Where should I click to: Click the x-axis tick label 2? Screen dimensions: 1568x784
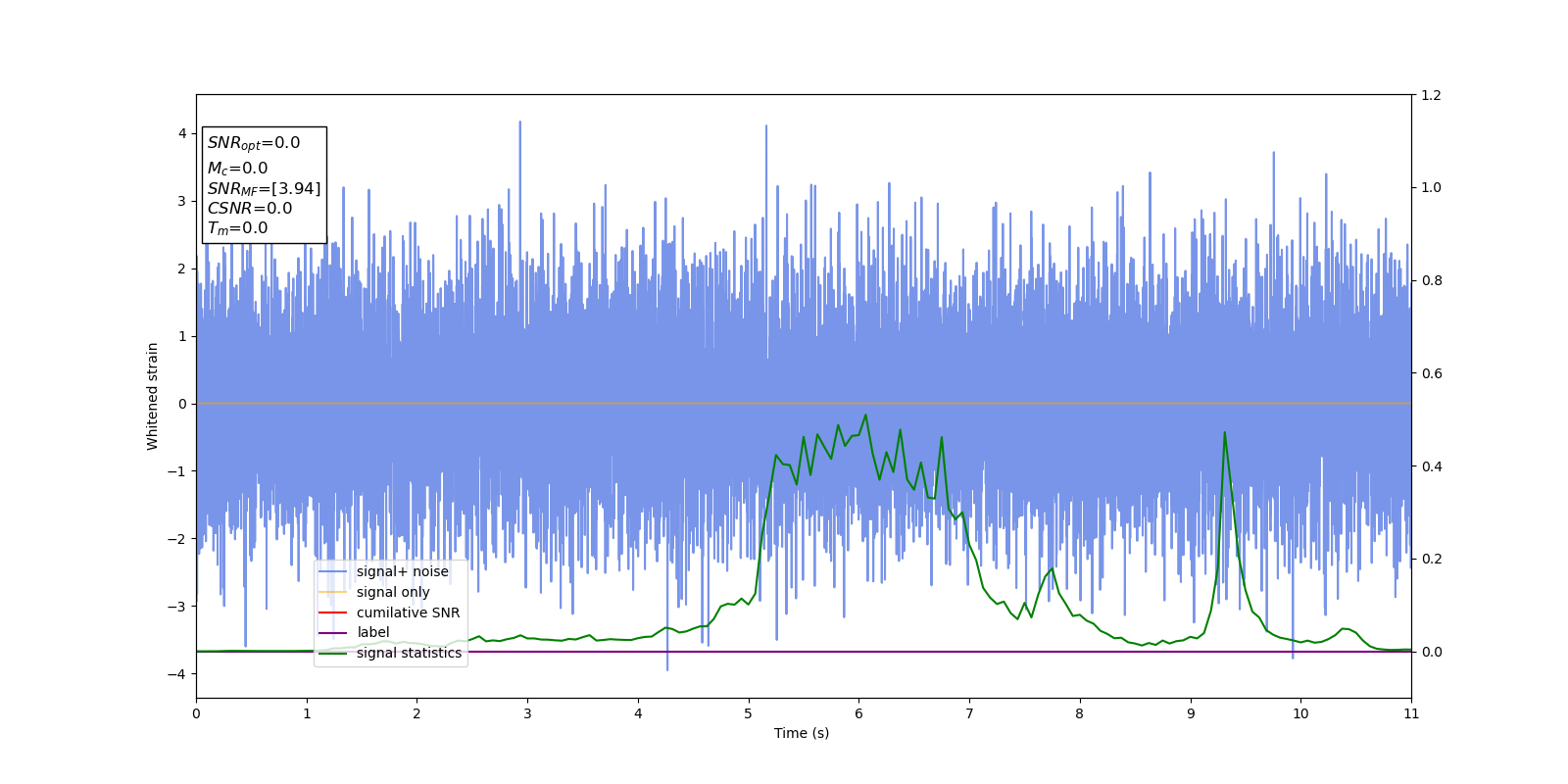coord(416,713)
